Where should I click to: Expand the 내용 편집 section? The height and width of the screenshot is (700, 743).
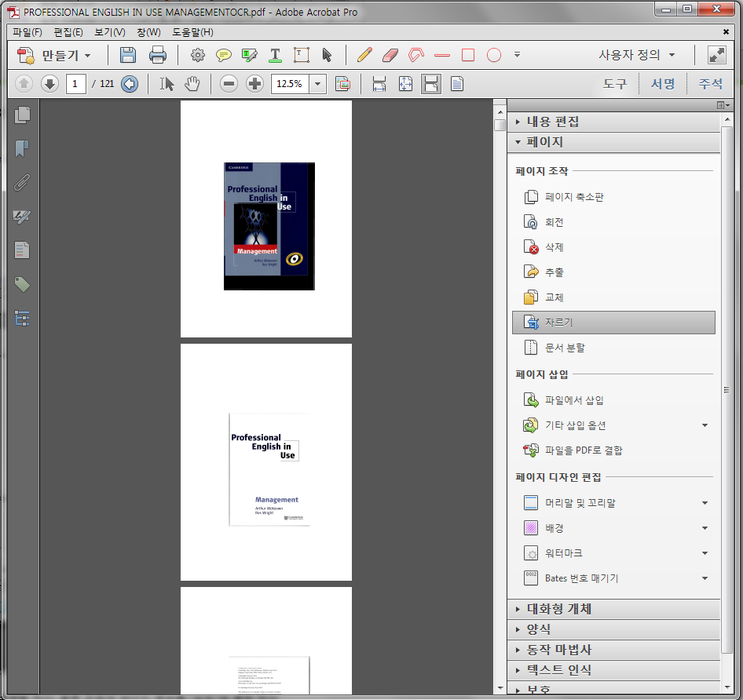(614, 122)
